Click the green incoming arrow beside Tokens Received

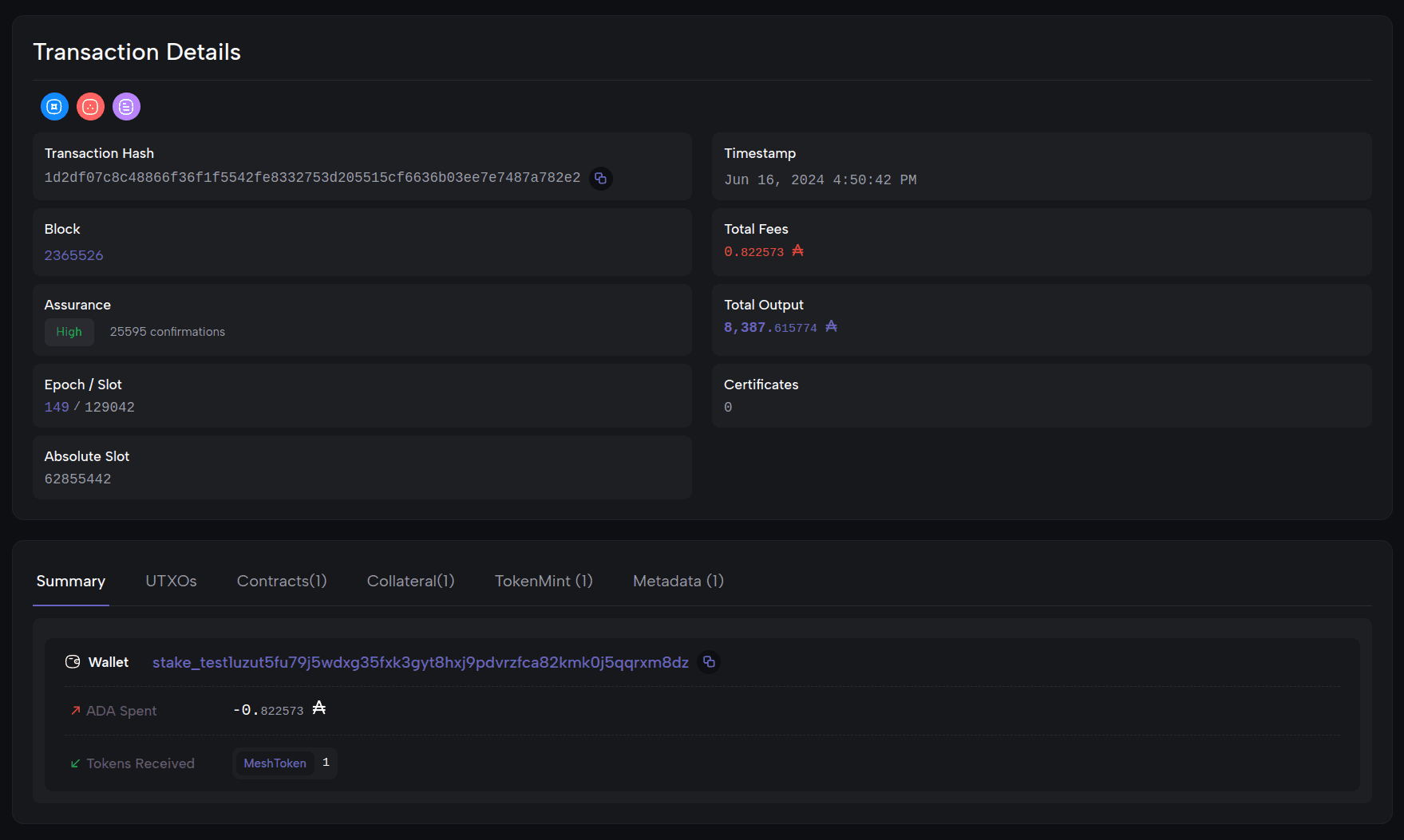point(74,763)
